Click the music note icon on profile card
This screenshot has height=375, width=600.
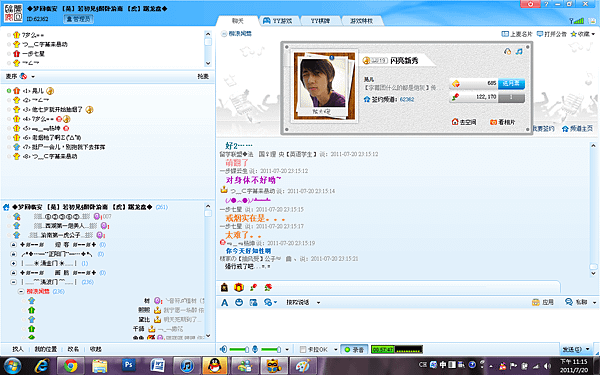point(519,51)
